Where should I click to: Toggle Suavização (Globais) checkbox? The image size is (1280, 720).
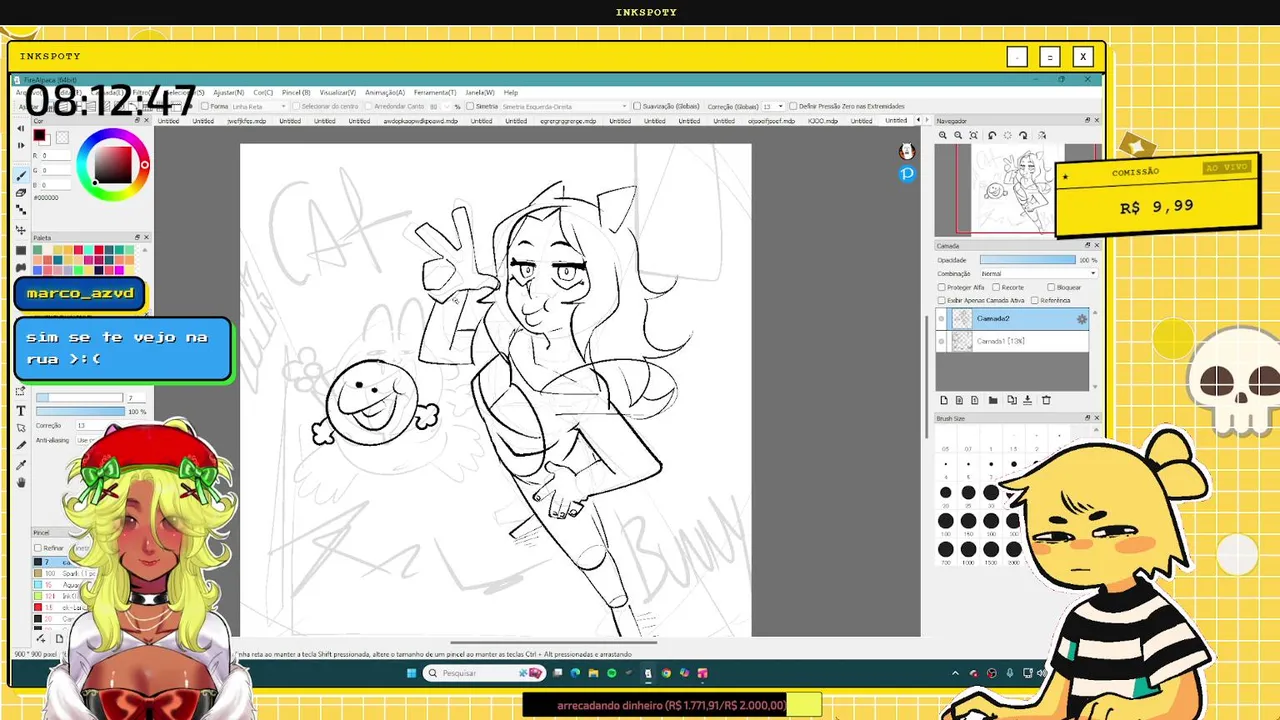click(636, 106)
